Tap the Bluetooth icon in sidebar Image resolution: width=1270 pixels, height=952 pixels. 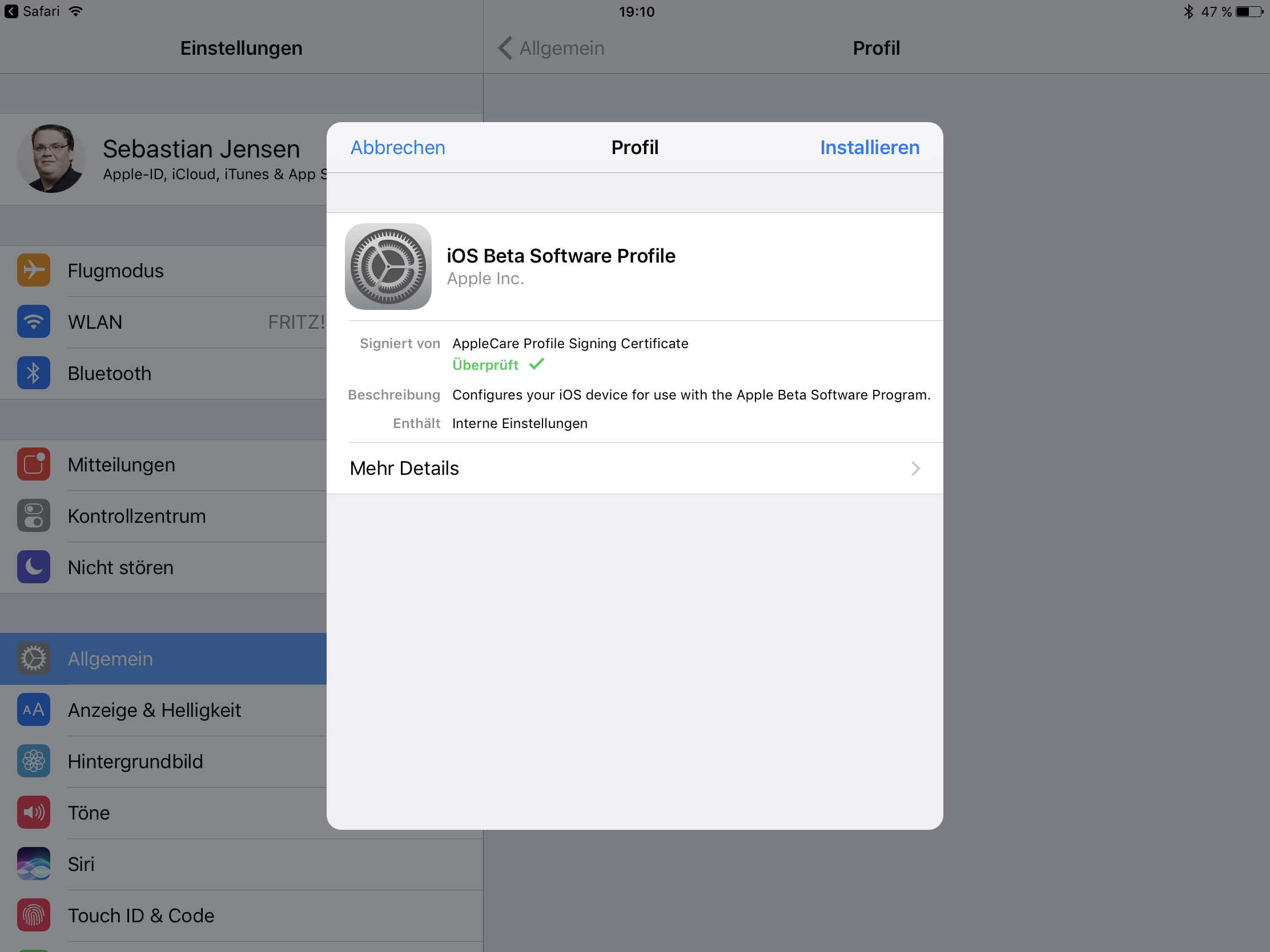(33, 373)
